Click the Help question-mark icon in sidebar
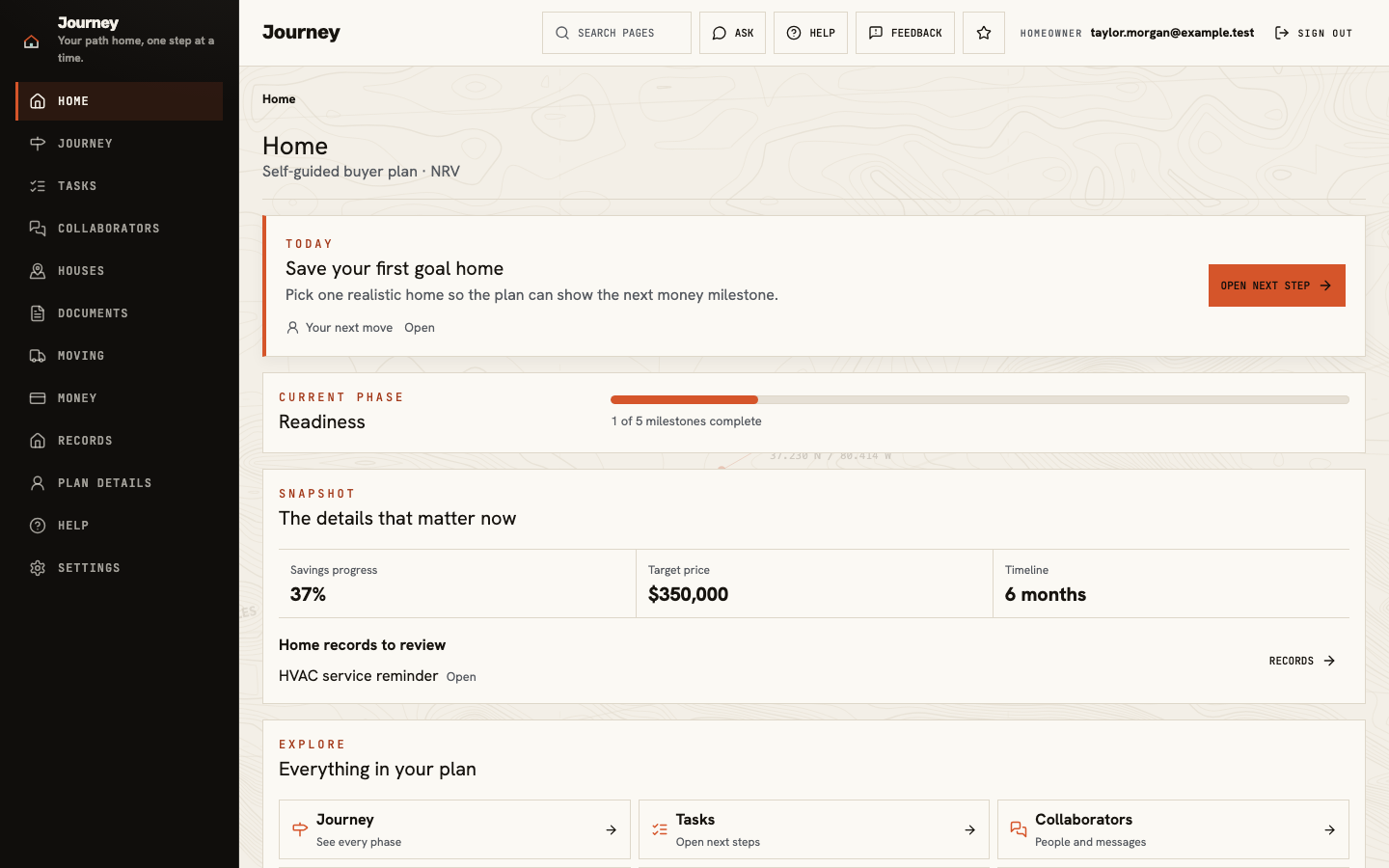1389x868 pixels. [x=38, y=526]
